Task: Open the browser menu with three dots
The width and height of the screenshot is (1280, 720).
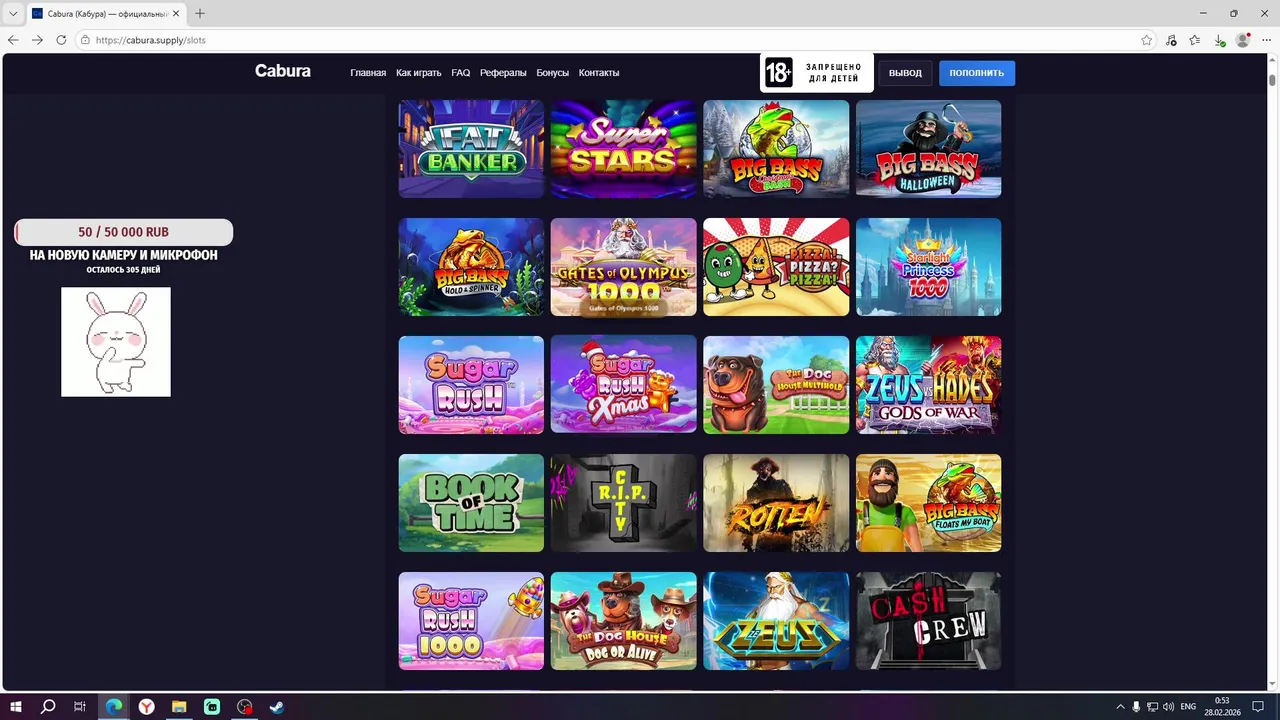Action: click(x=1267, y=40)
